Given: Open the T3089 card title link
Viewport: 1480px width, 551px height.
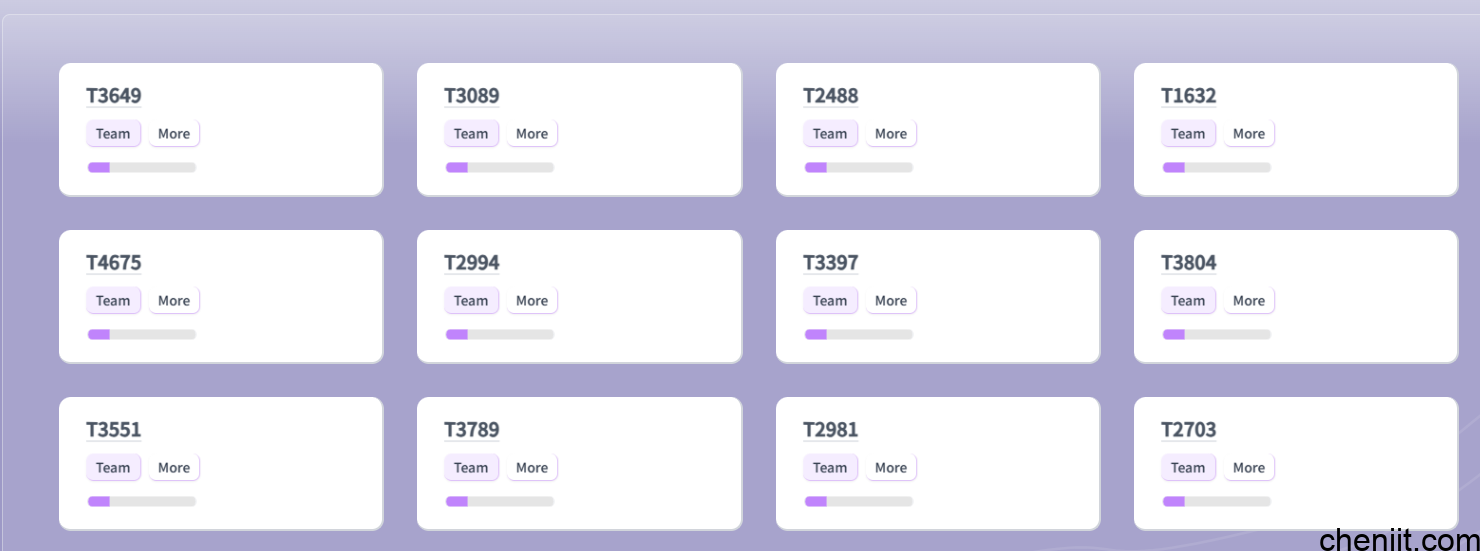Looking at the screenshot, I should coord(471,96).
